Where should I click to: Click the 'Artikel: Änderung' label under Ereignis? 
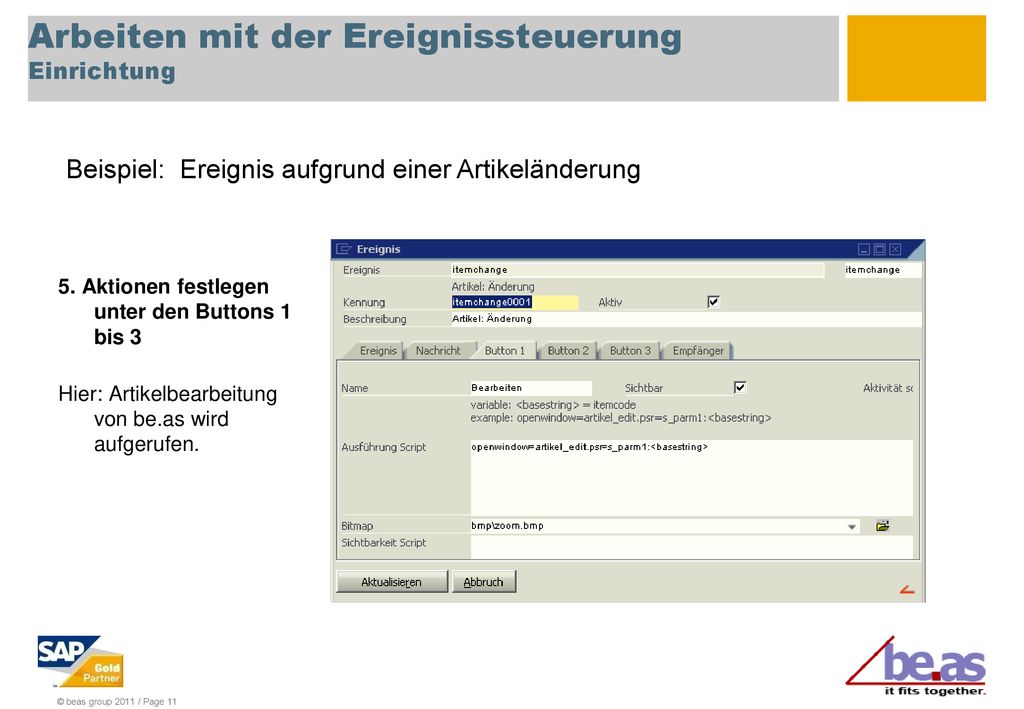[493, 286]
